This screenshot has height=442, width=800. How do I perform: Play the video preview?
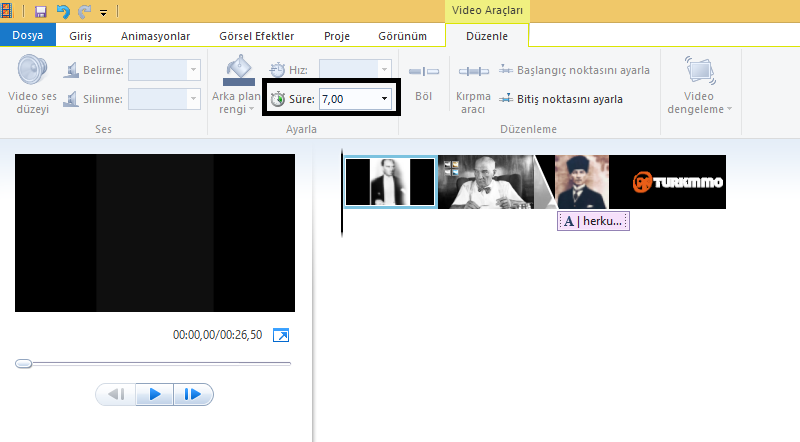155,395
